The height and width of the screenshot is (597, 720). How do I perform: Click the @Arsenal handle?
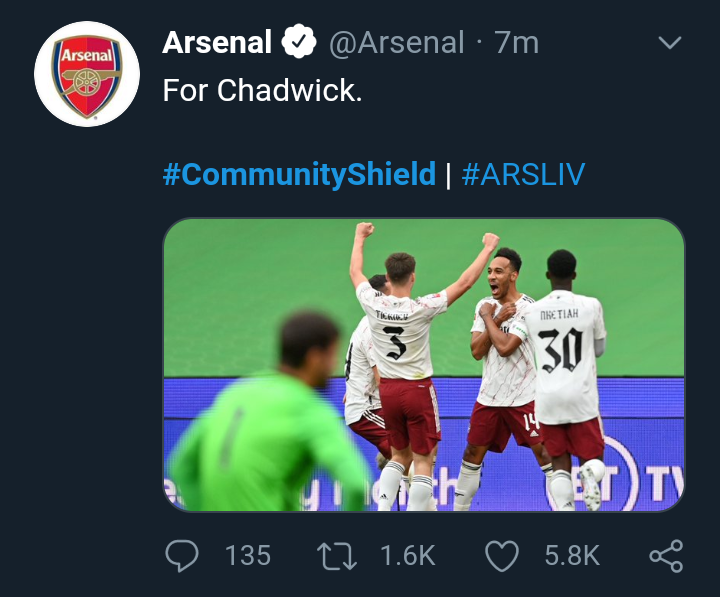(397, 42)
